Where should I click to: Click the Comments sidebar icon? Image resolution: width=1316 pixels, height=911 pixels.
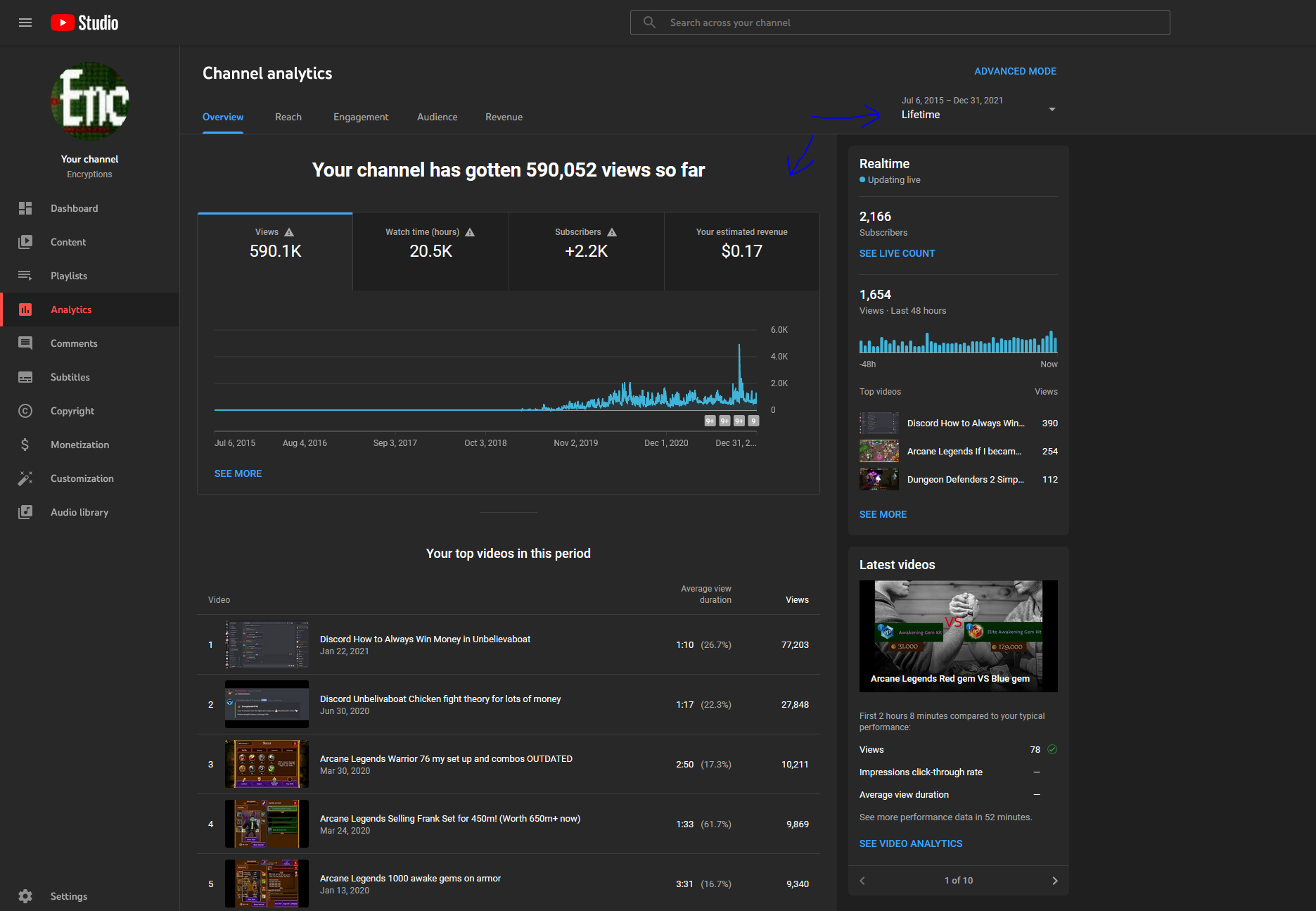click(25, 343)
